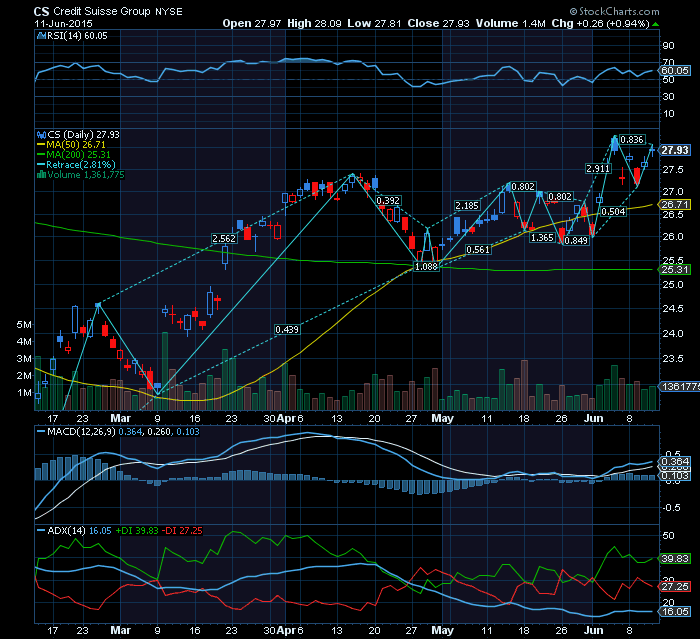
Task: Click the cyan Retrace legend line swatch
Action: point(42,165)
